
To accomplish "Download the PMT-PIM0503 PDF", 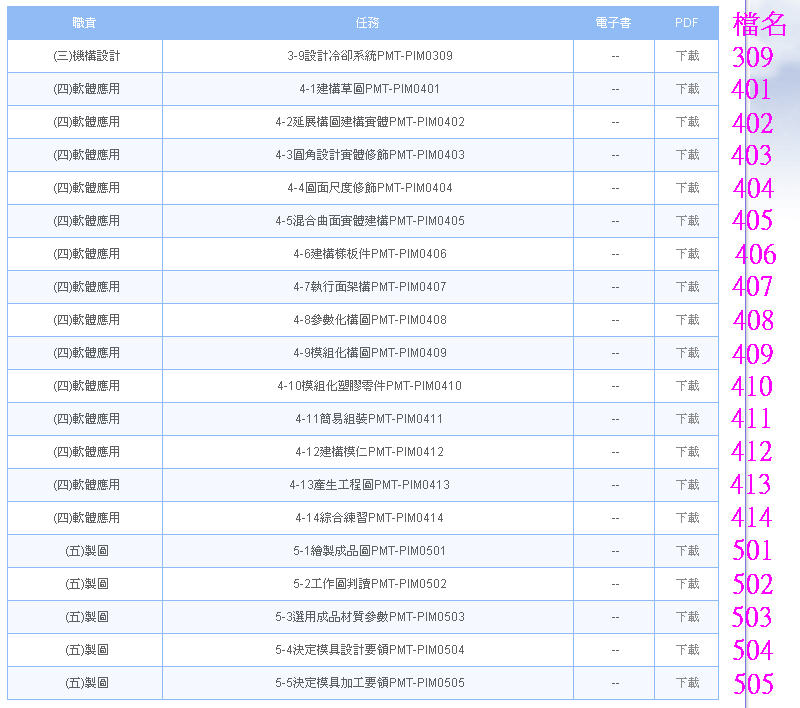I will pos(687,617).
